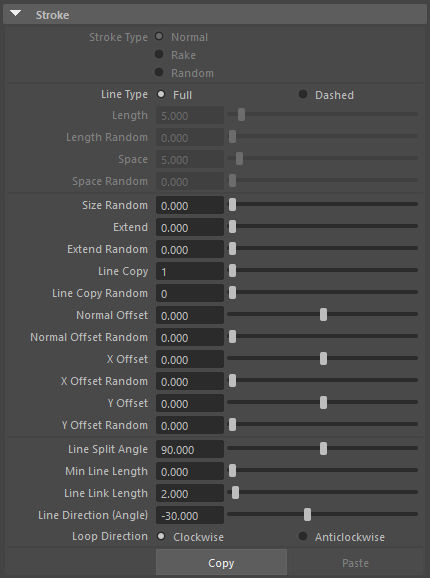
Task: Click the Size Random value field
Action: pyautogui.click(x=190, y=205)
